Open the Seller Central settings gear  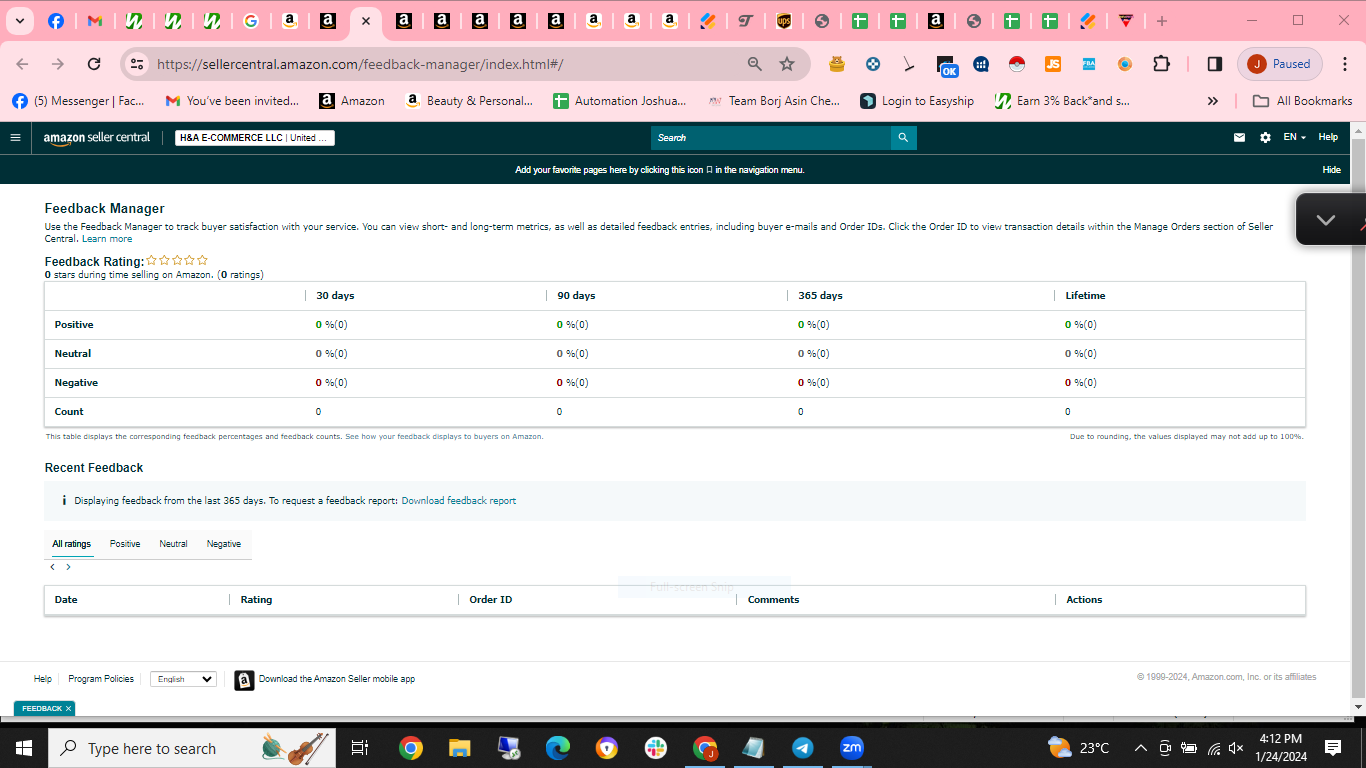coord(1265,138)
